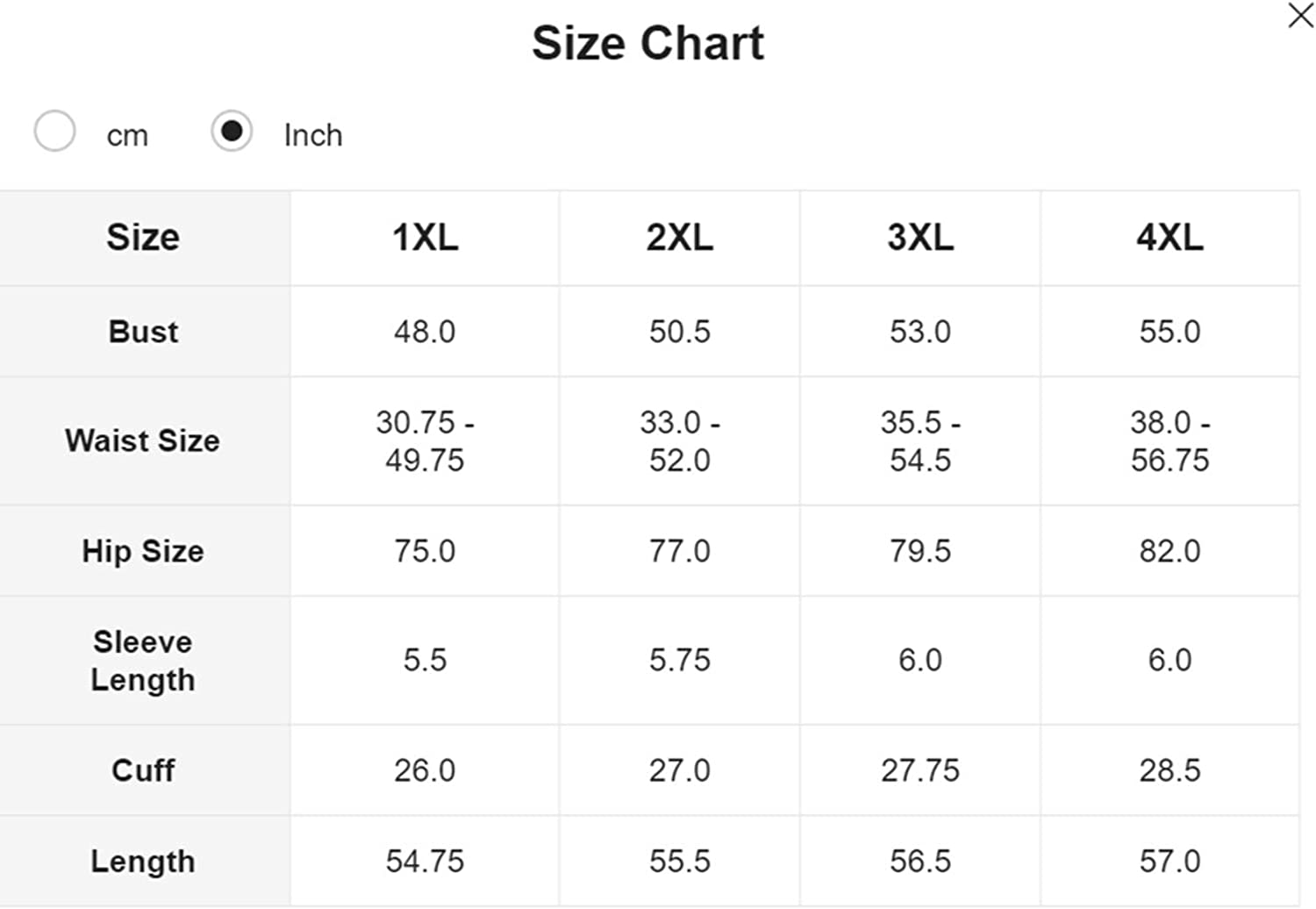Click the 3XL cuff value 27.75
1316x909 pixels.
(919, 770)
